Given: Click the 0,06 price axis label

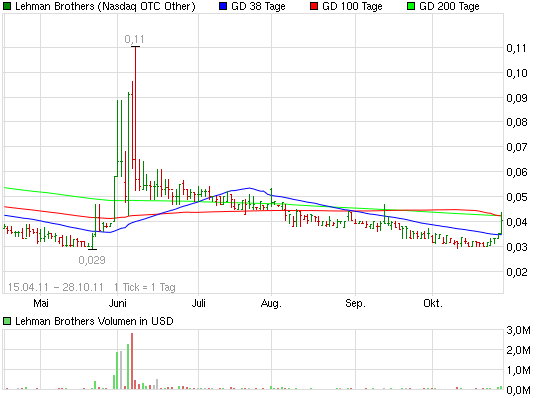Looking at the screenshot, I should click(517, 172).
